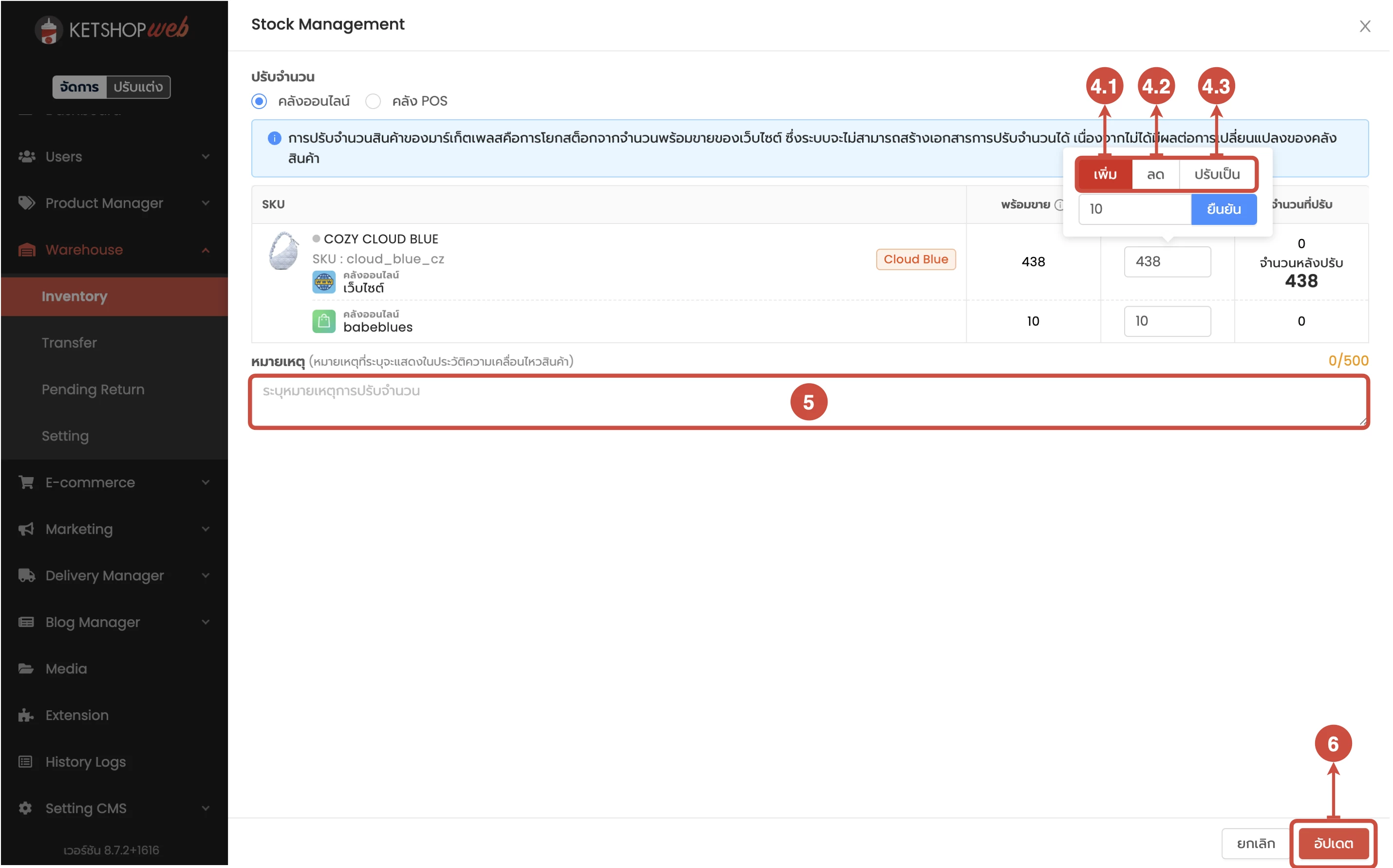Open the Transfer submenu item

(70, 343)
